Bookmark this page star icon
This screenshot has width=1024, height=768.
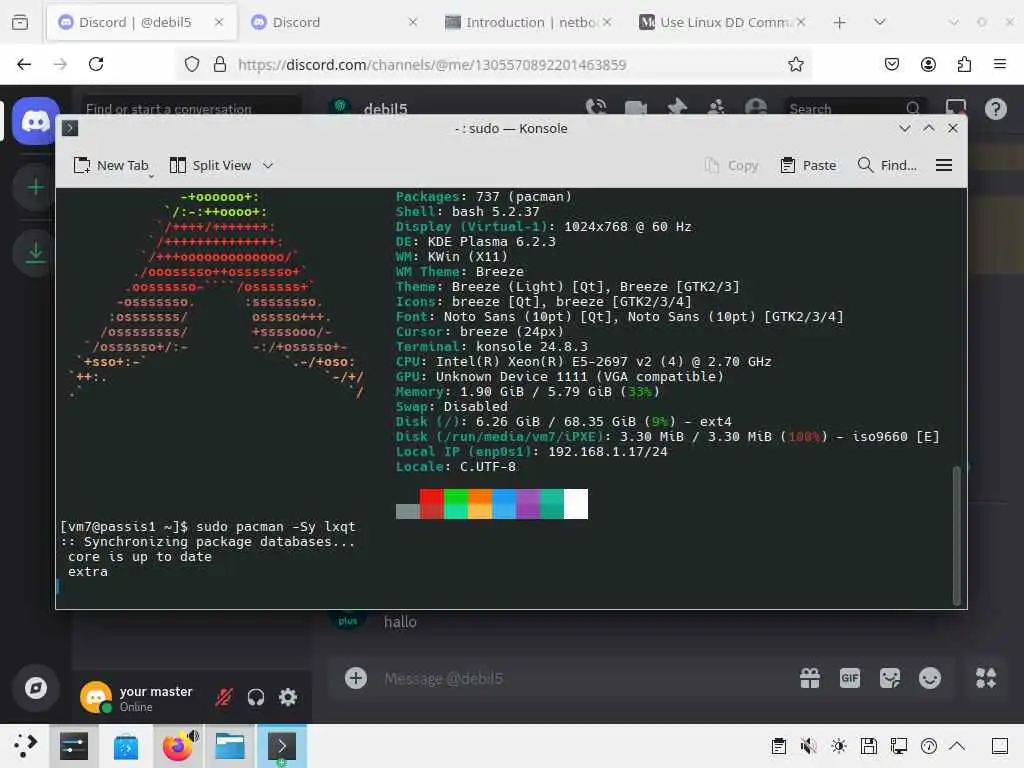[795, 64]
